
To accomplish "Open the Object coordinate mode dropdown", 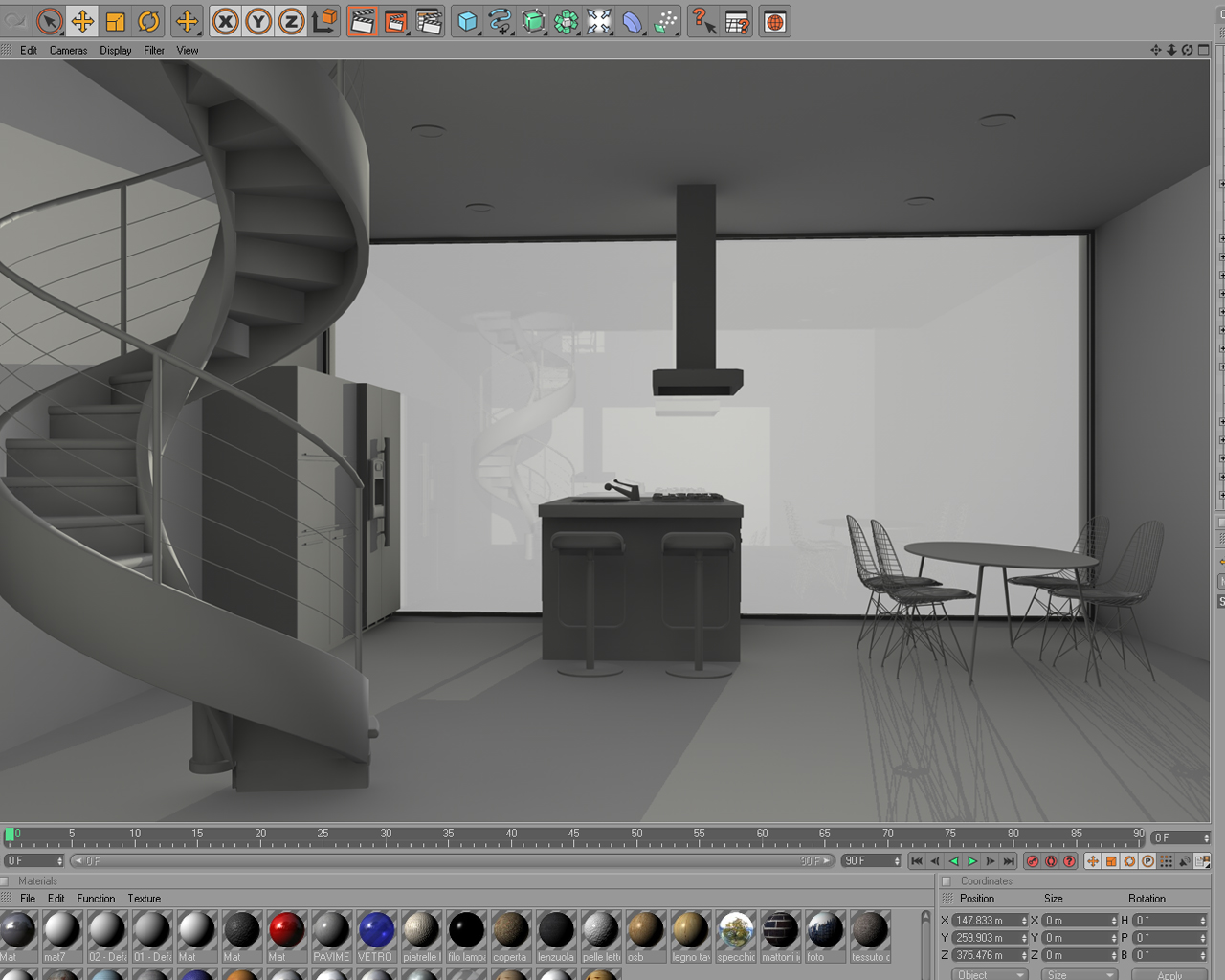I will coord(990,974).
